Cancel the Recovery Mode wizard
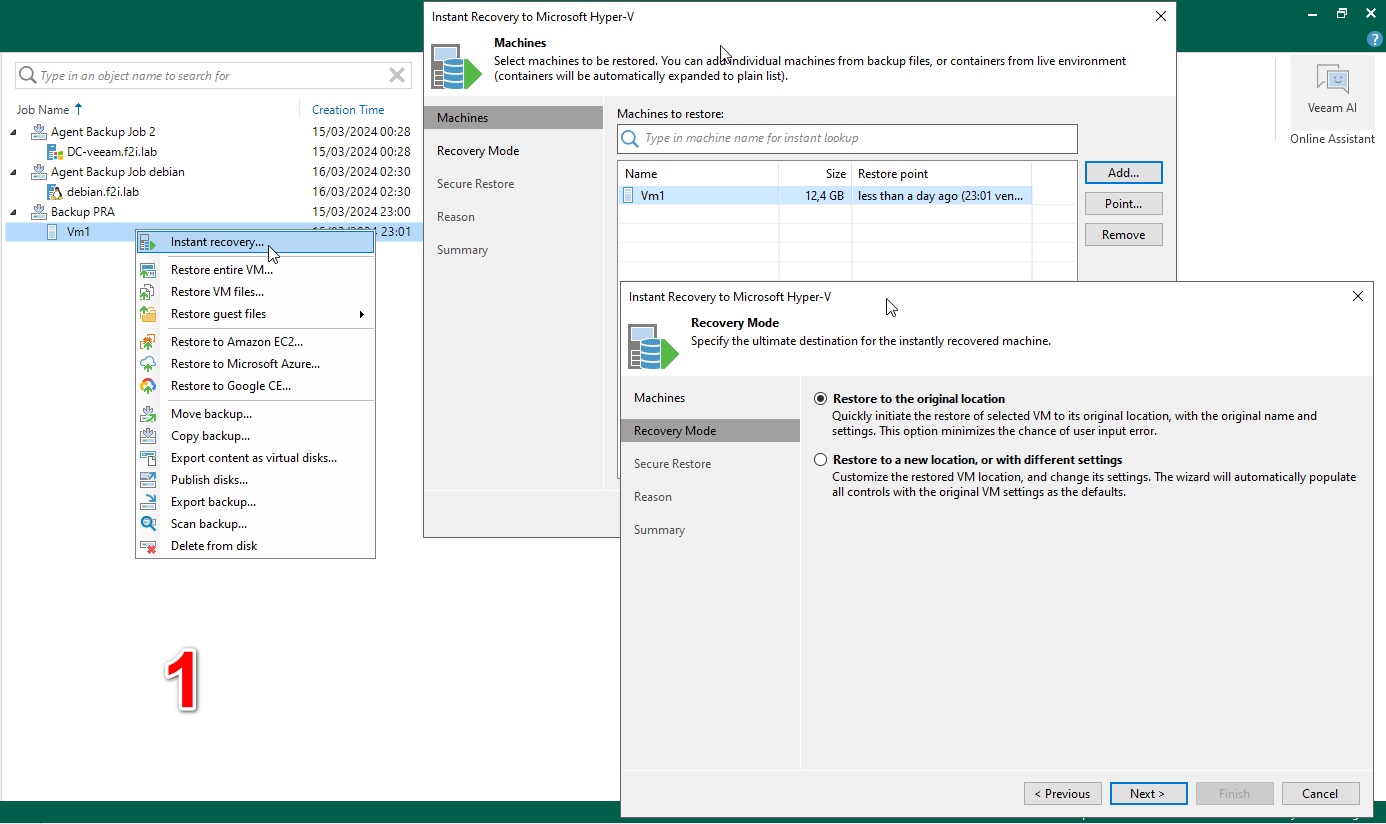 click(x=1321, y=794)
